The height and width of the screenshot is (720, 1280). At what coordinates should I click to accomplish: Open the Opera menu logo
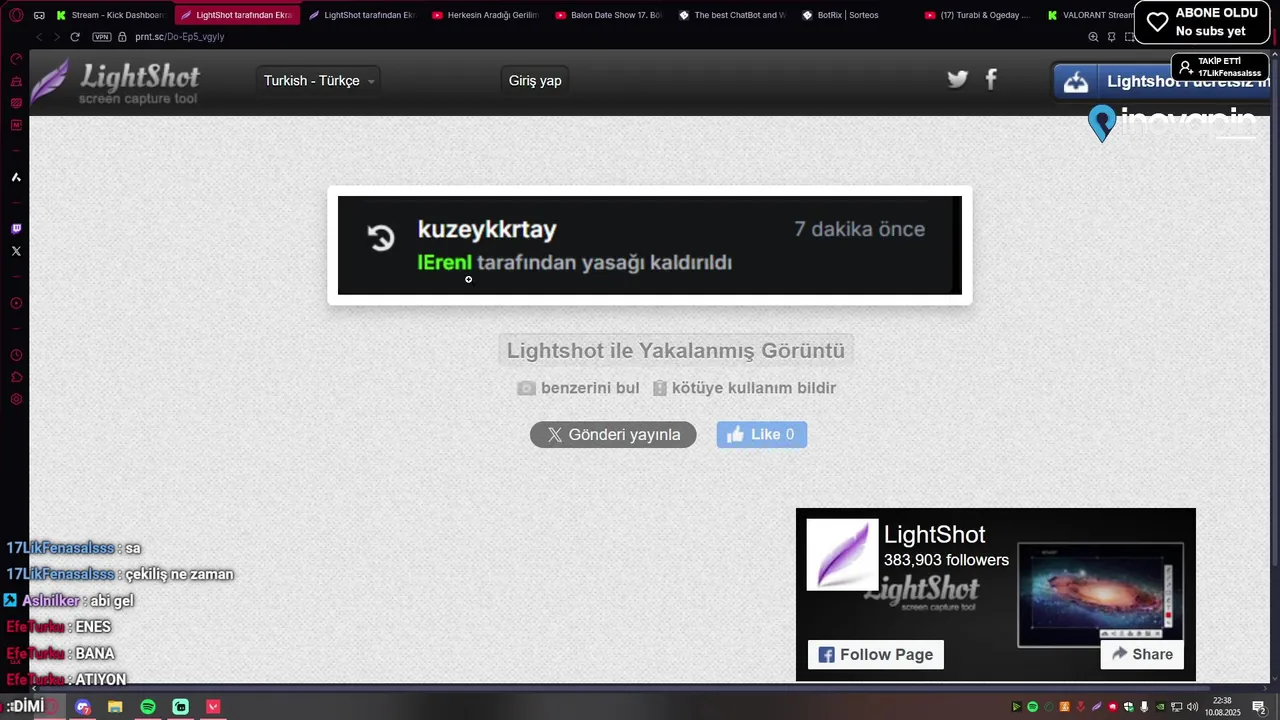click(16, 15)
